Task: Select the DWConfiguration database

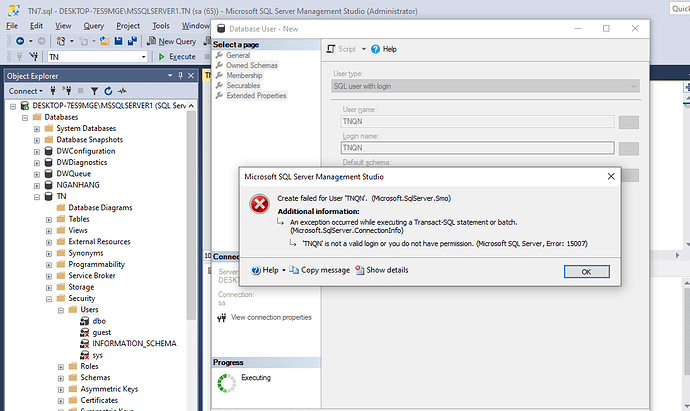Action: (x=85, y=151)
